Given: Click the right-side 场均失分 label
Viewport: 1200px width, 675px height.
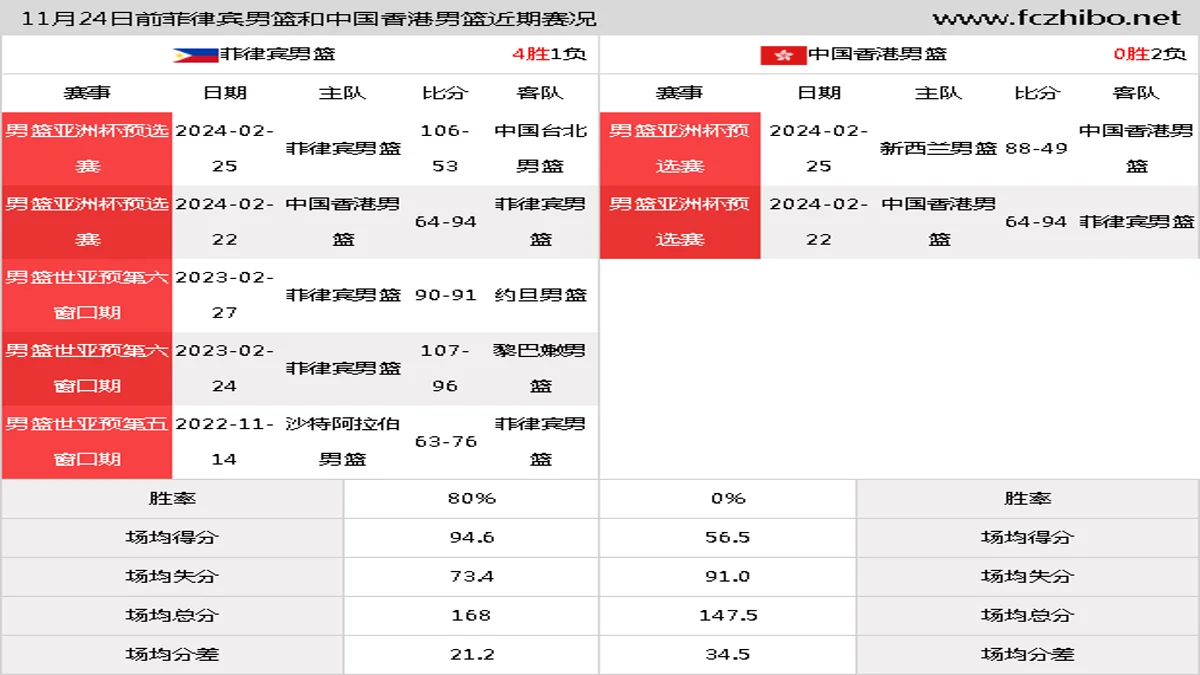Looking at the screenshot, I should (x=1028, y=576).
